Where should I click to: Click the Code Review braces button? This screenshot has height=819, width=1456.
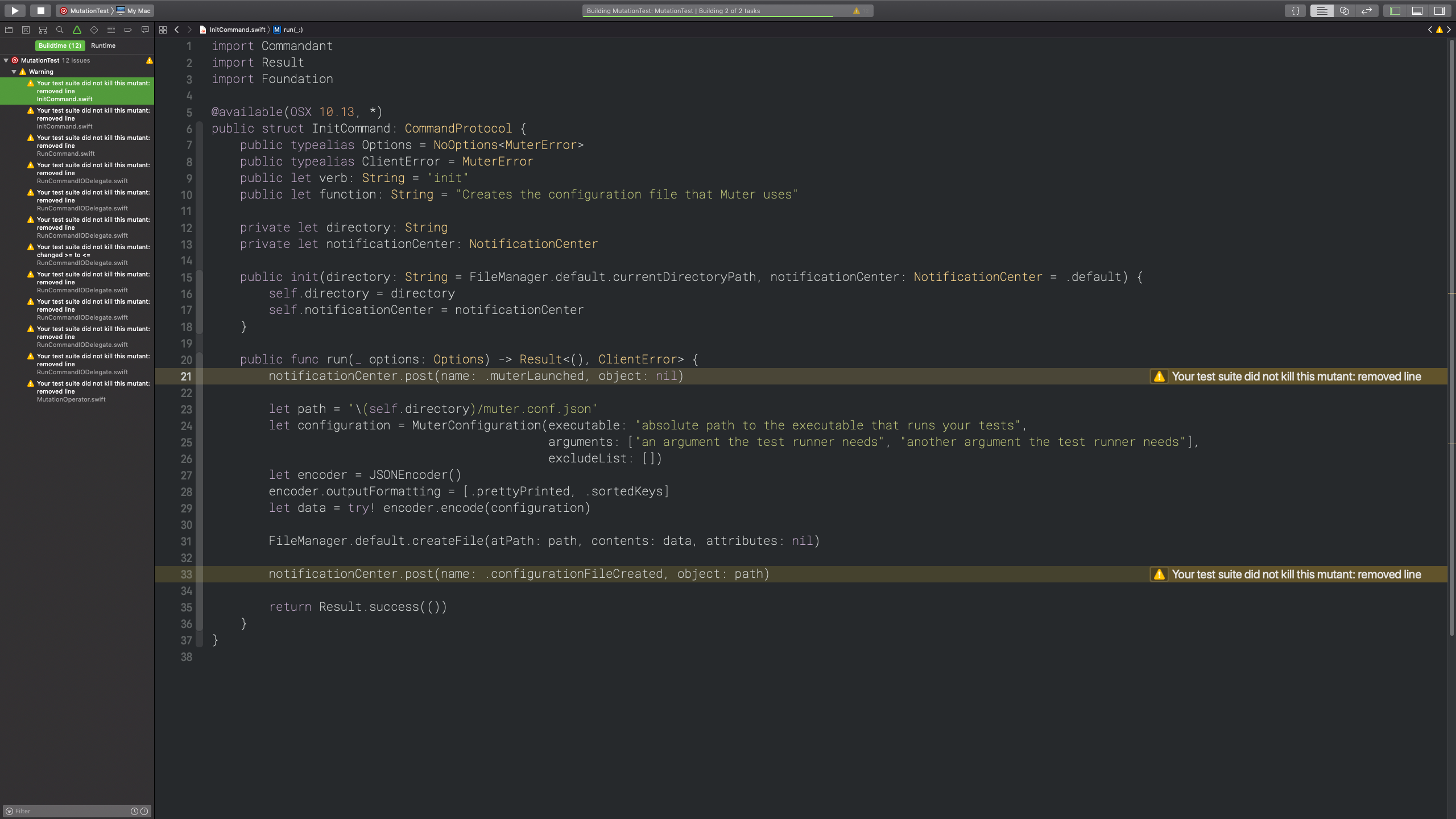[x=1296, y=11]
